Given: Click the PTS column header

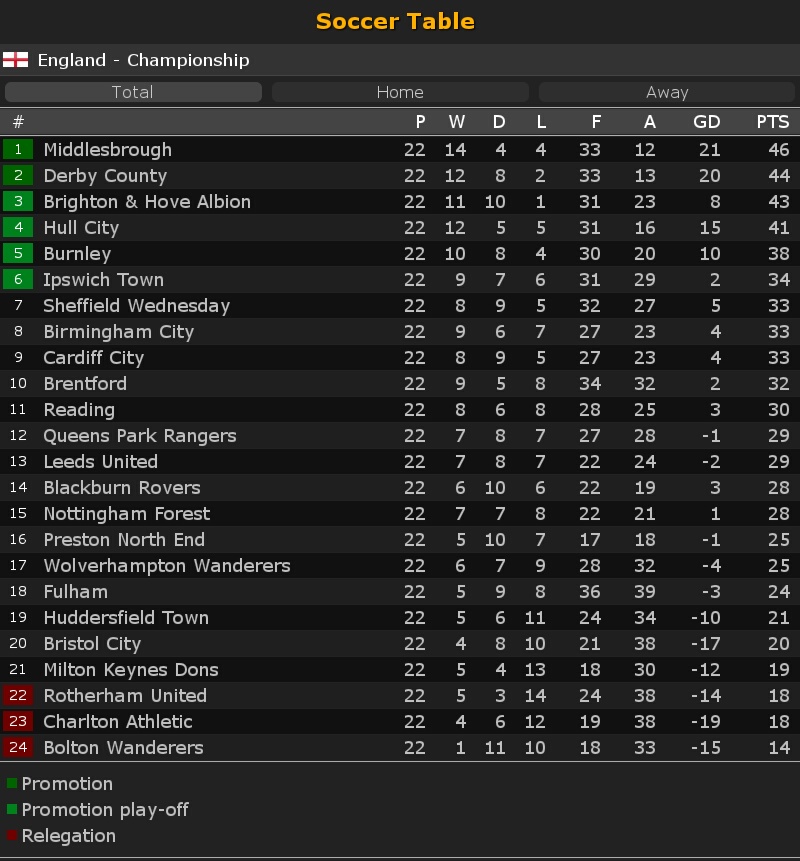Looking at the screenshot, I should (x=773, y=122).
